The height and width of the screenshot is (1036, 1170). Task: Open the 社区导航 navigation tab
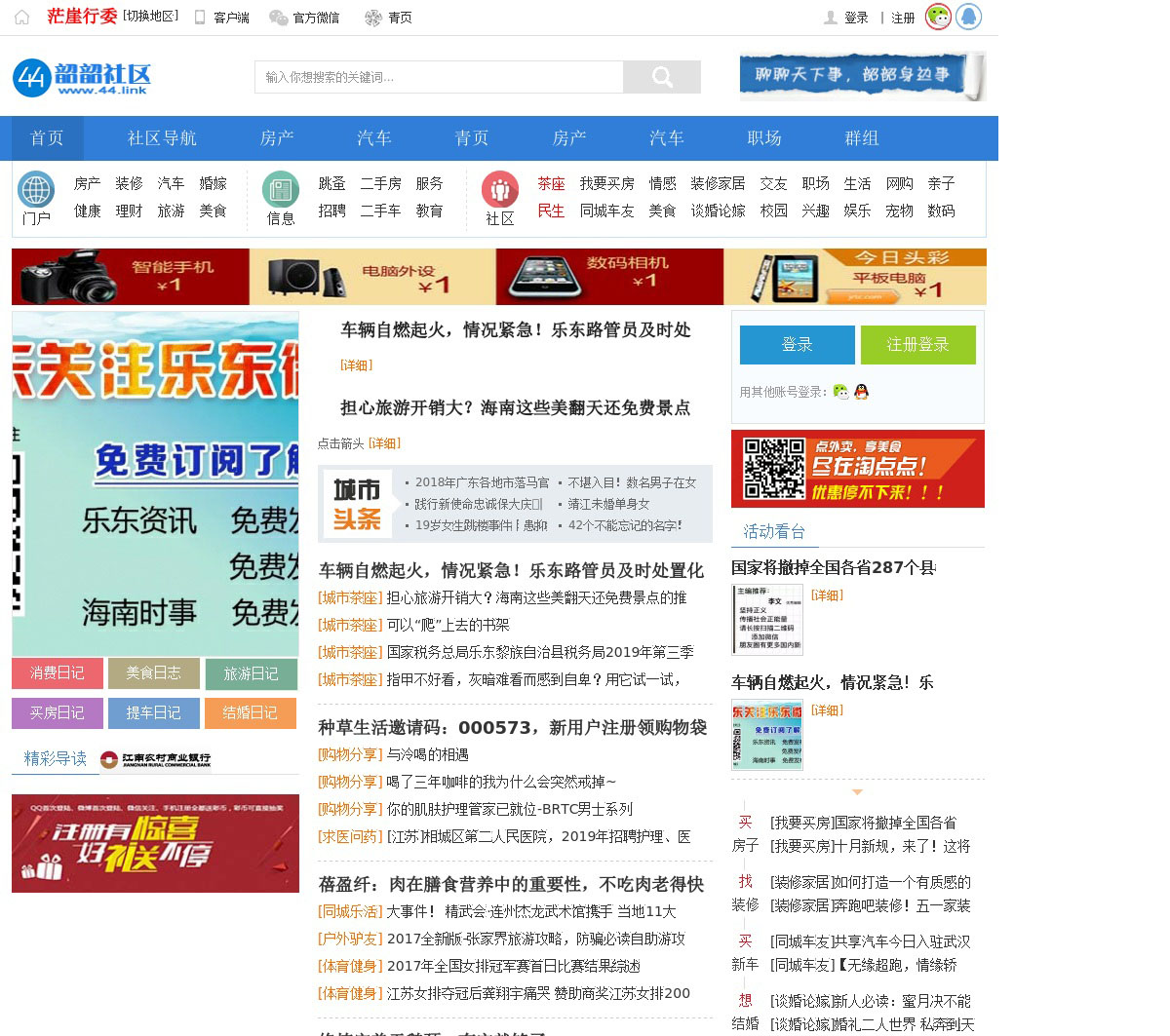click(x=162, y=138)
